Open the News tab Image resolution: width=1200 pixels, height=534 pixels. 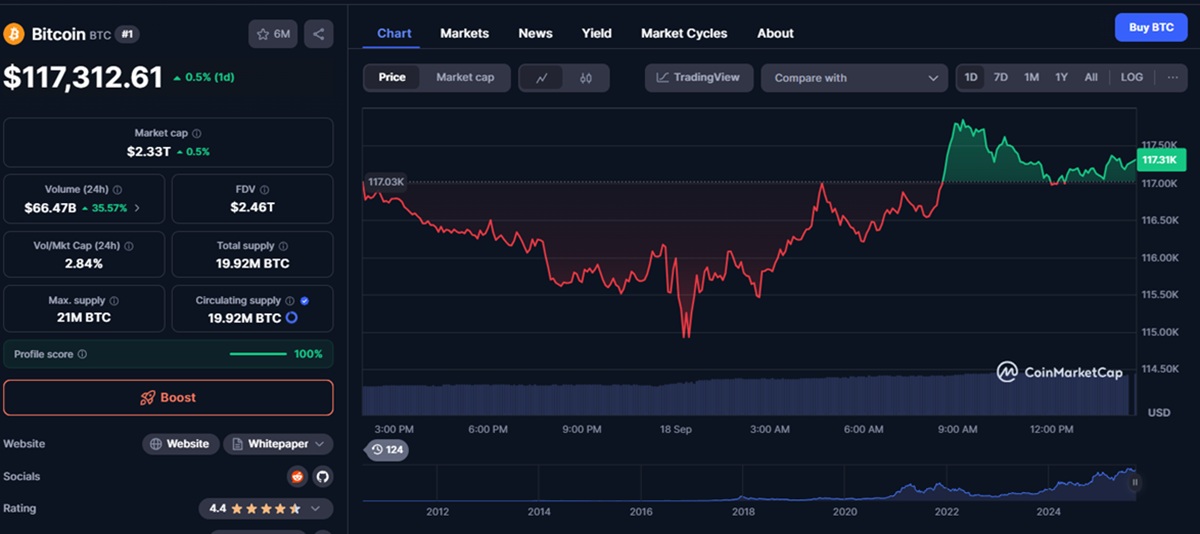535,33
